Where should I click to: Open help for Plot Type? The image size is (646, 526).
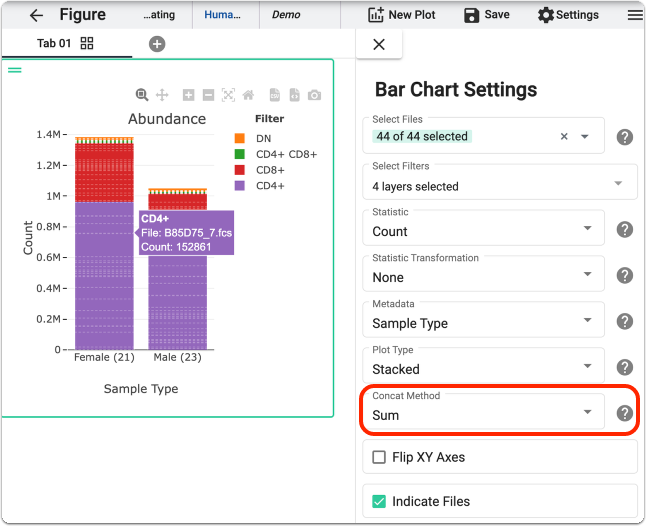click(625, 367)
